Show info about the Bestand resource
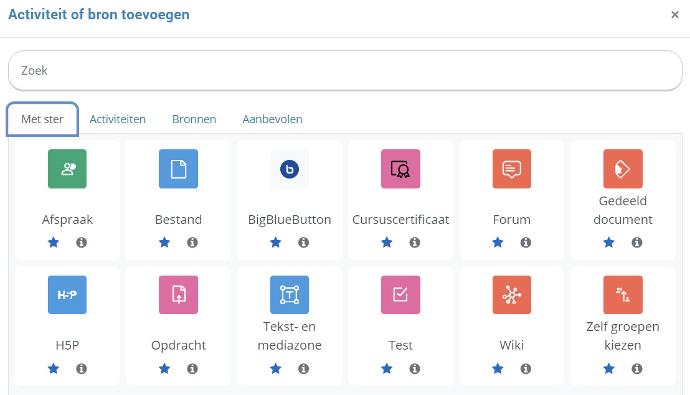This screenshot has width=690, height=395. point(192,242)
